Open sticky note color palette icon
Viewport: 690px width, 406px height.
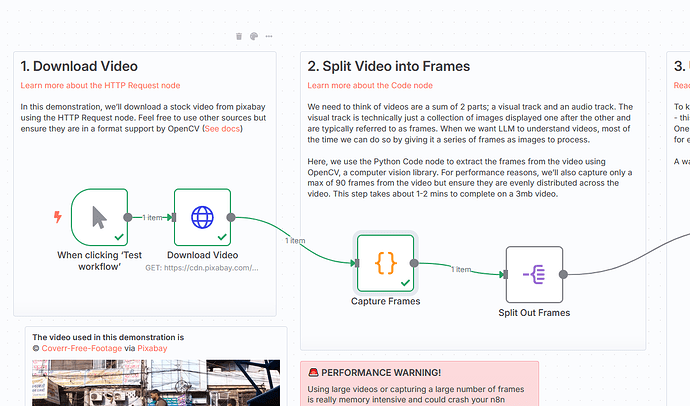coord(254,36)
